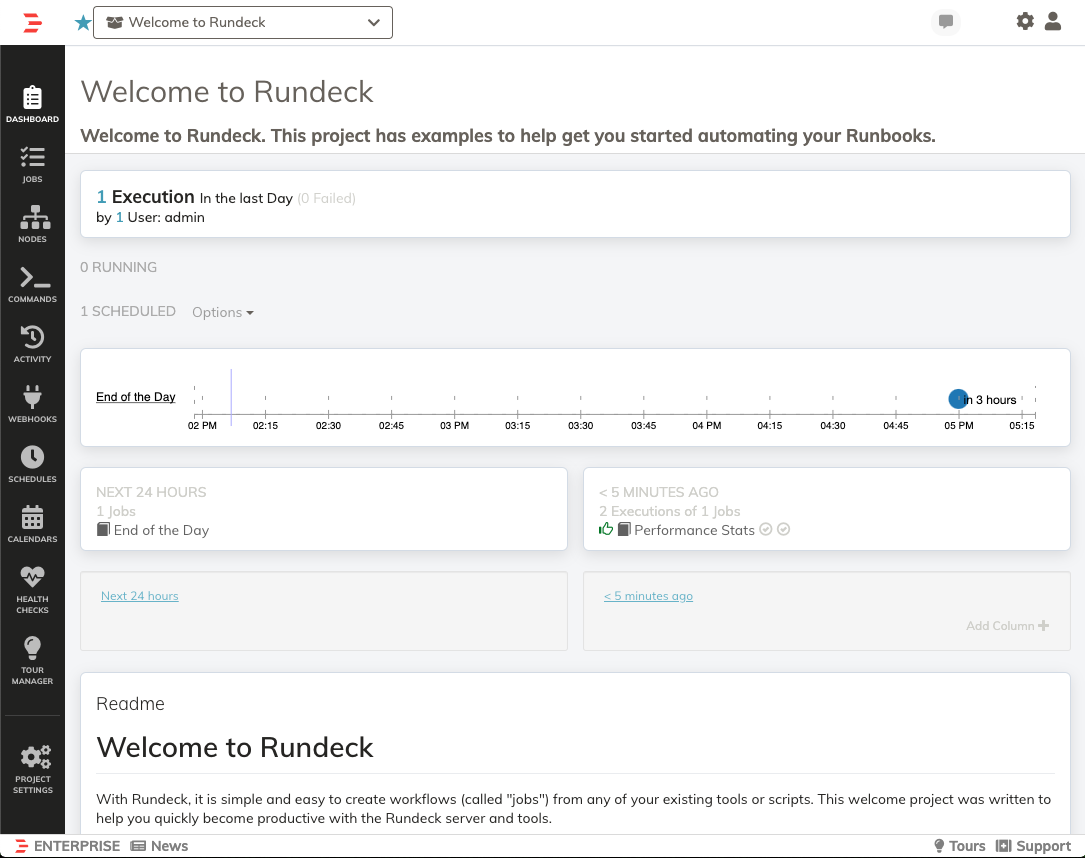Toggle the favorite star for project
Viewport: 1085px width, 858px height.
click(82, 22)
